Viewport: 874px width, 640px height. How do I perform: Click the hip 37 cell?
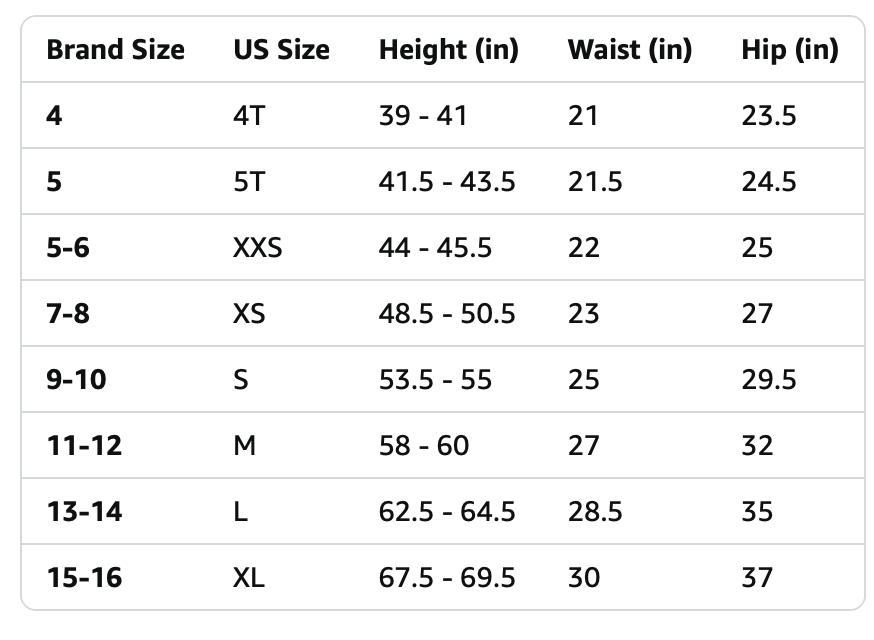757,577
